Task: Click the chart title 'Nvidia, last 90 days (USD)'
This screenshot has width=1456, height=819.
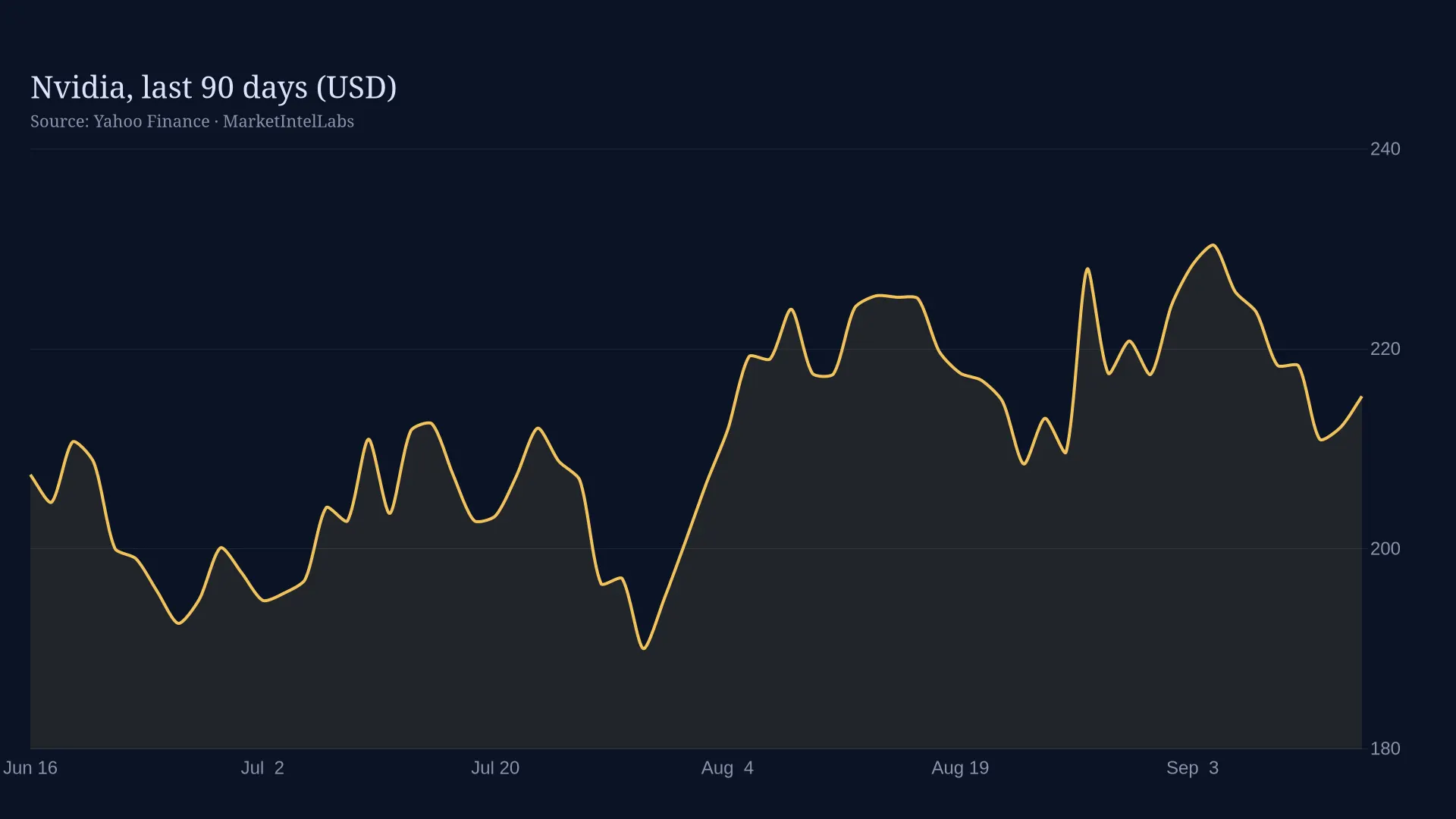Action: [213, 88]
